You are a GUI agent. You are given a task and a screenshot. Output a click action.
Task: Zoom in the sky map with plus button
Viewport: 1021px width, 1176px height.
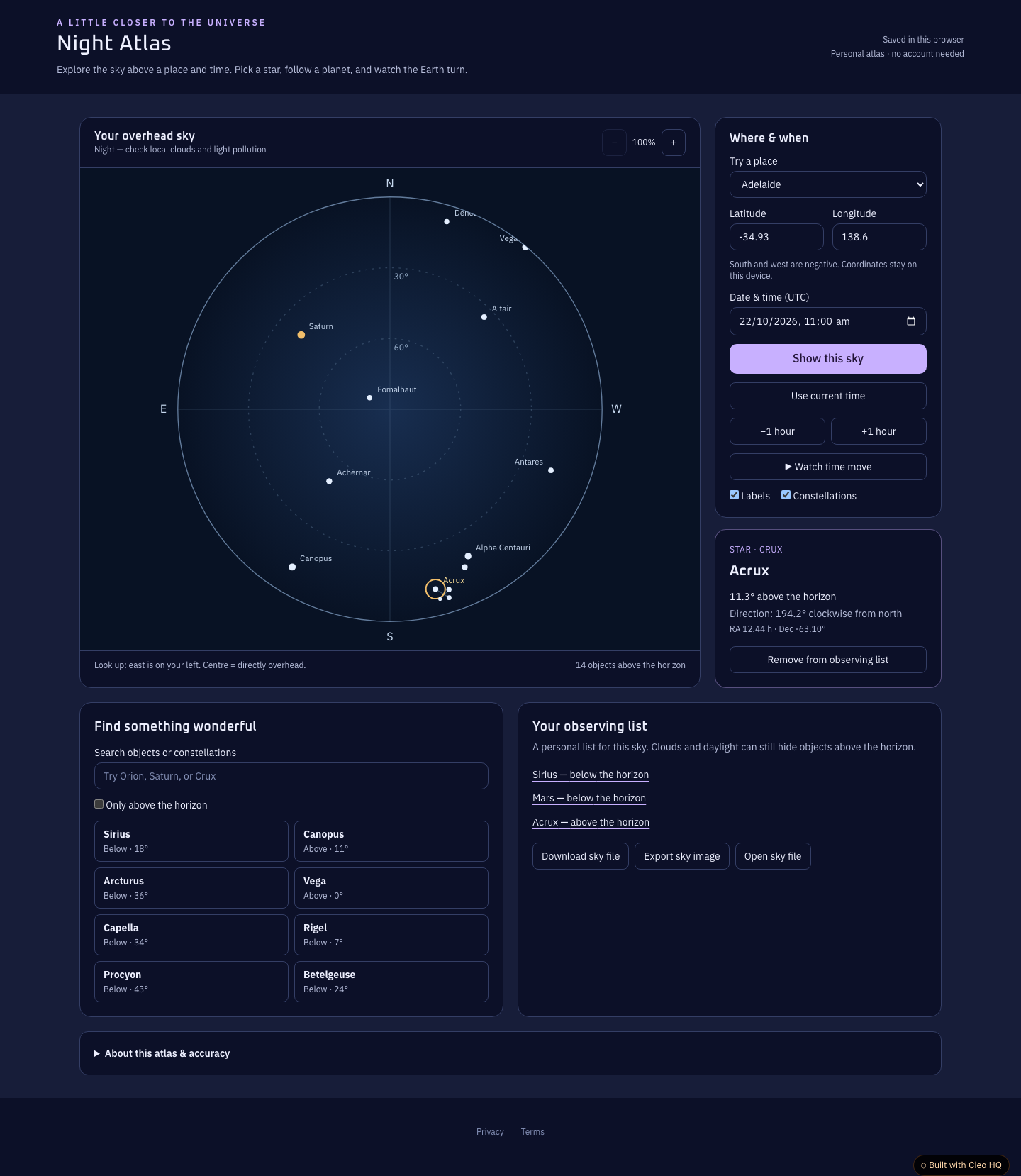pos(674,143)
